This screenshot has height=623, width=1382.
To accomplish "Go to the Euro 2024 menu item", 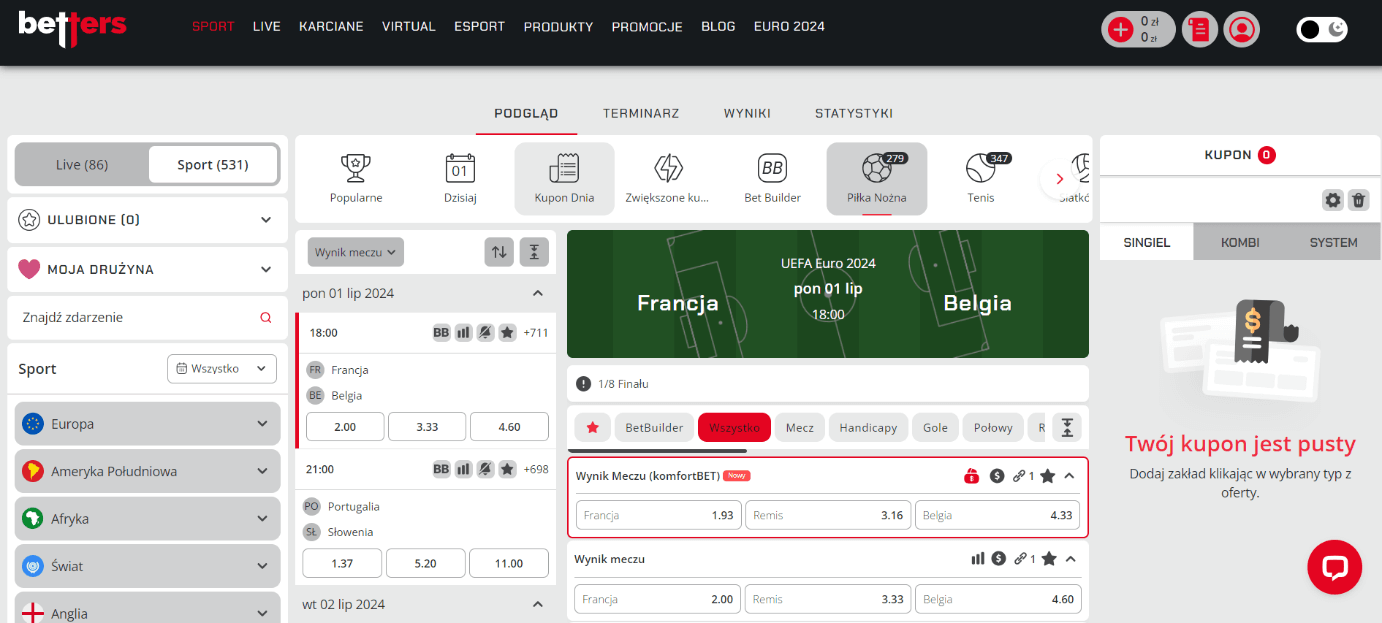I will coord(789,27).
